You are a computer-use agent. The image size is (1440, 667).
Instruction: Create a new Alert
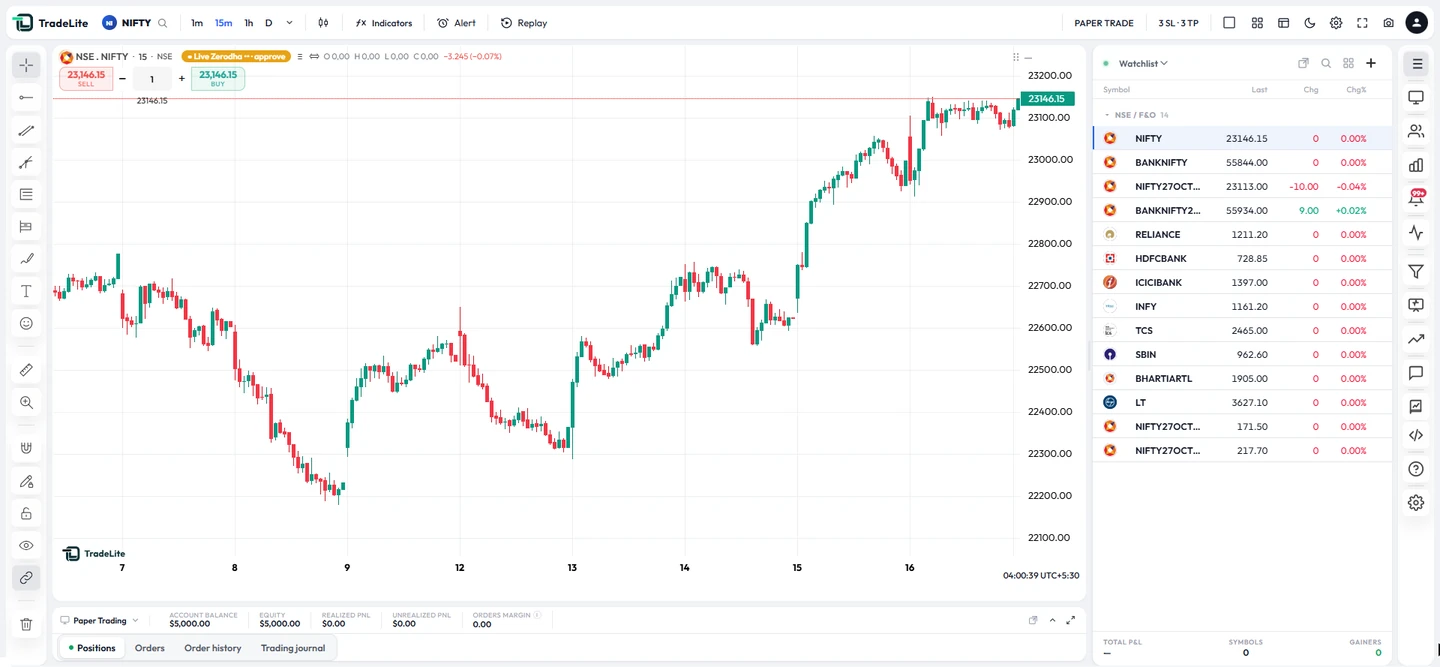[x=456, y=23]
